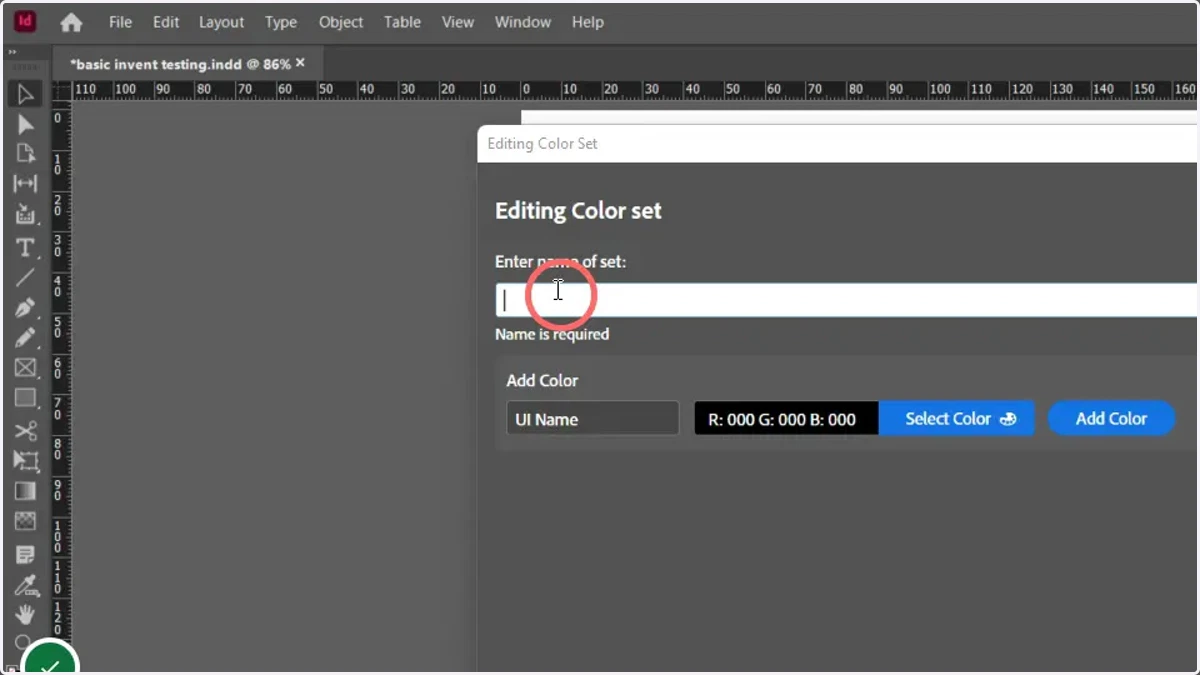The width and height of the screenshot is (1200, 675).
Task: Click the Add Color button
Action: (x=1111, y=419)
